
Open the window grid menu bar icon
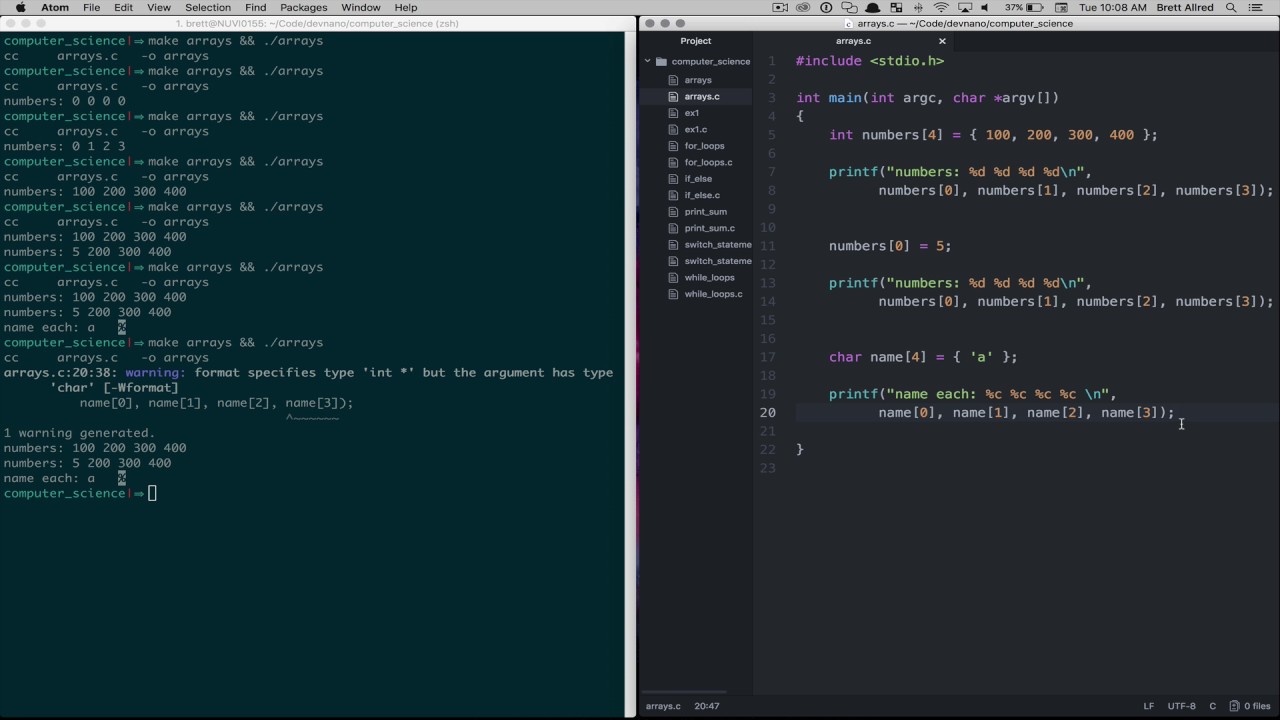(896, 8)
